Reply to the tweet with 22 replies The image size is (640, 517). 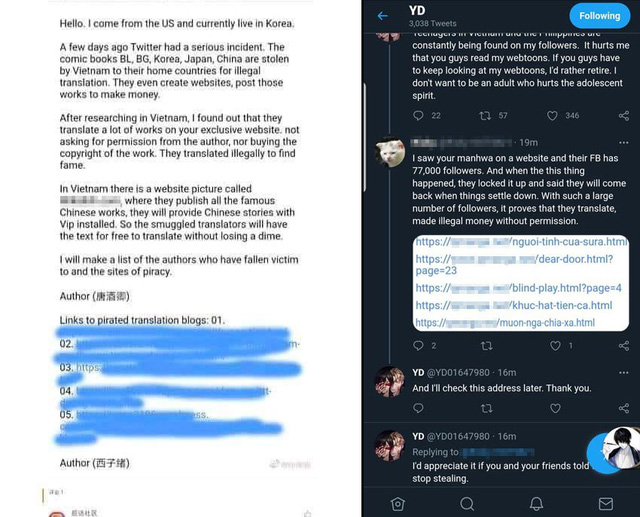[421, 116]
